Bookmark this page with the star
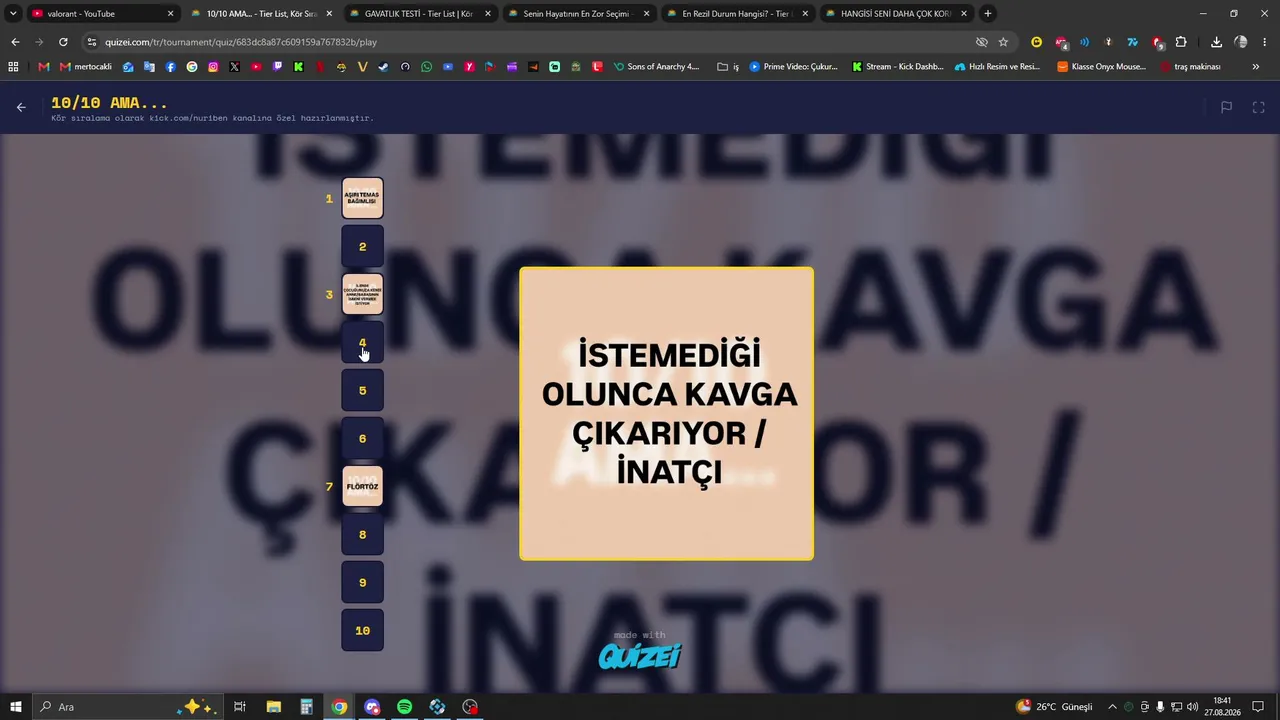The width and height of the screenshot is (1280, 720). tap(1003, 42)
